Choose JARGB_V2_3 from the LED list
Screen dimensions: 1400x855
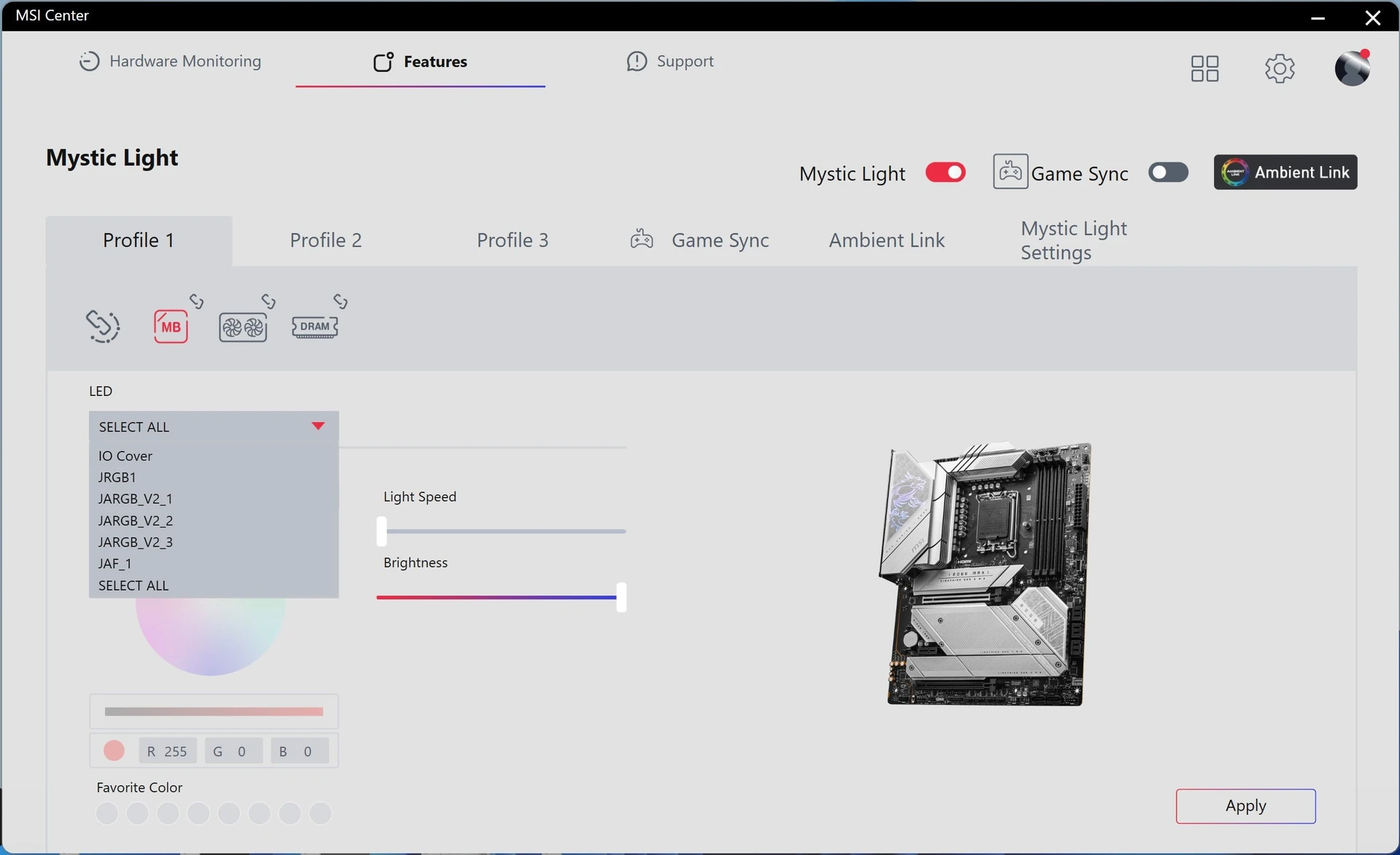[214, 542]
